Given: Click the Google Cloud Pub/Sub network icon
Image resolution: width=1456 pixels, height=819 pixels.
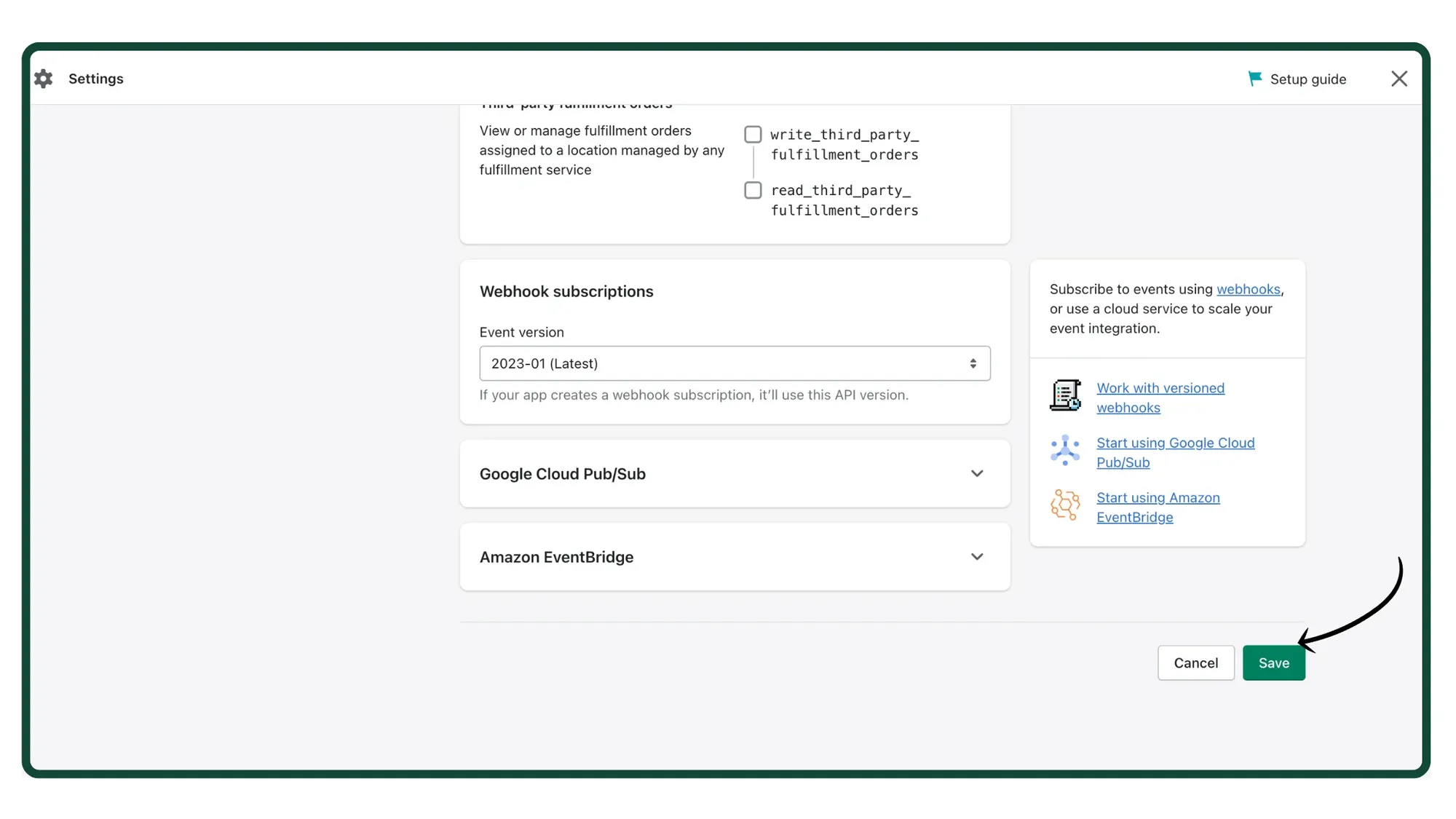Looking at the screenshot, I should (1065, 451).
